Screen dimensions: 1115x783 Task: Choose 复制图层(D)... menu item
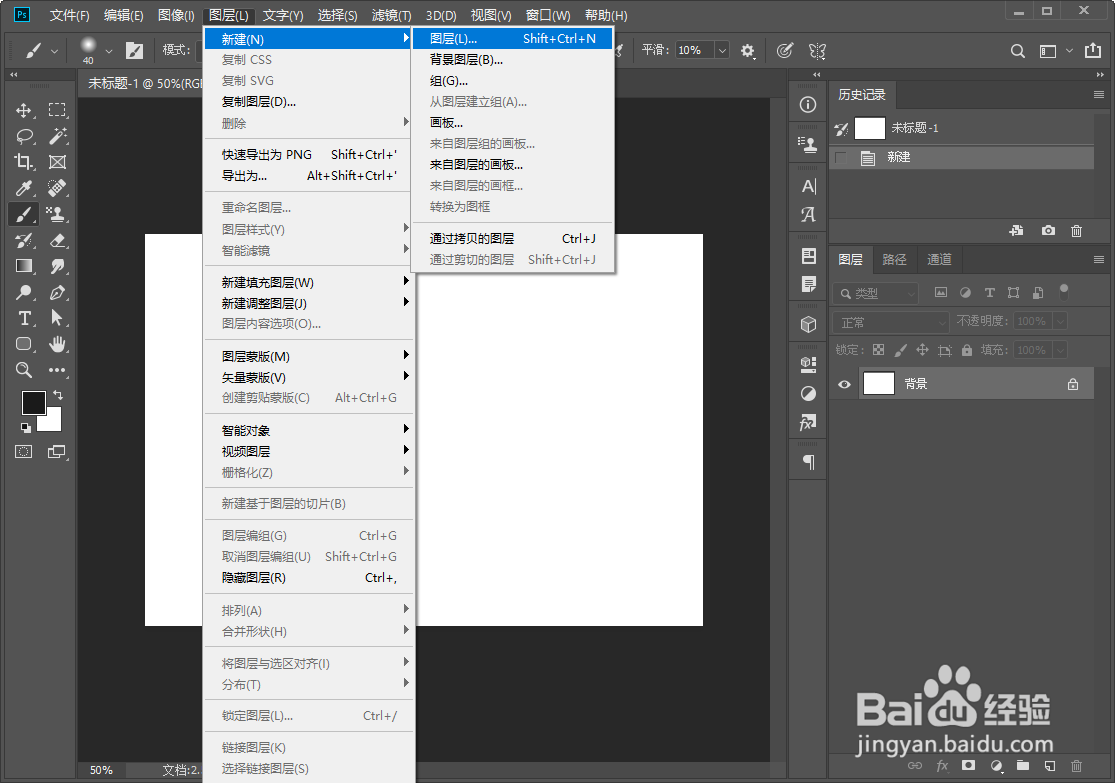pyautogui.click(x=309, y=102)
